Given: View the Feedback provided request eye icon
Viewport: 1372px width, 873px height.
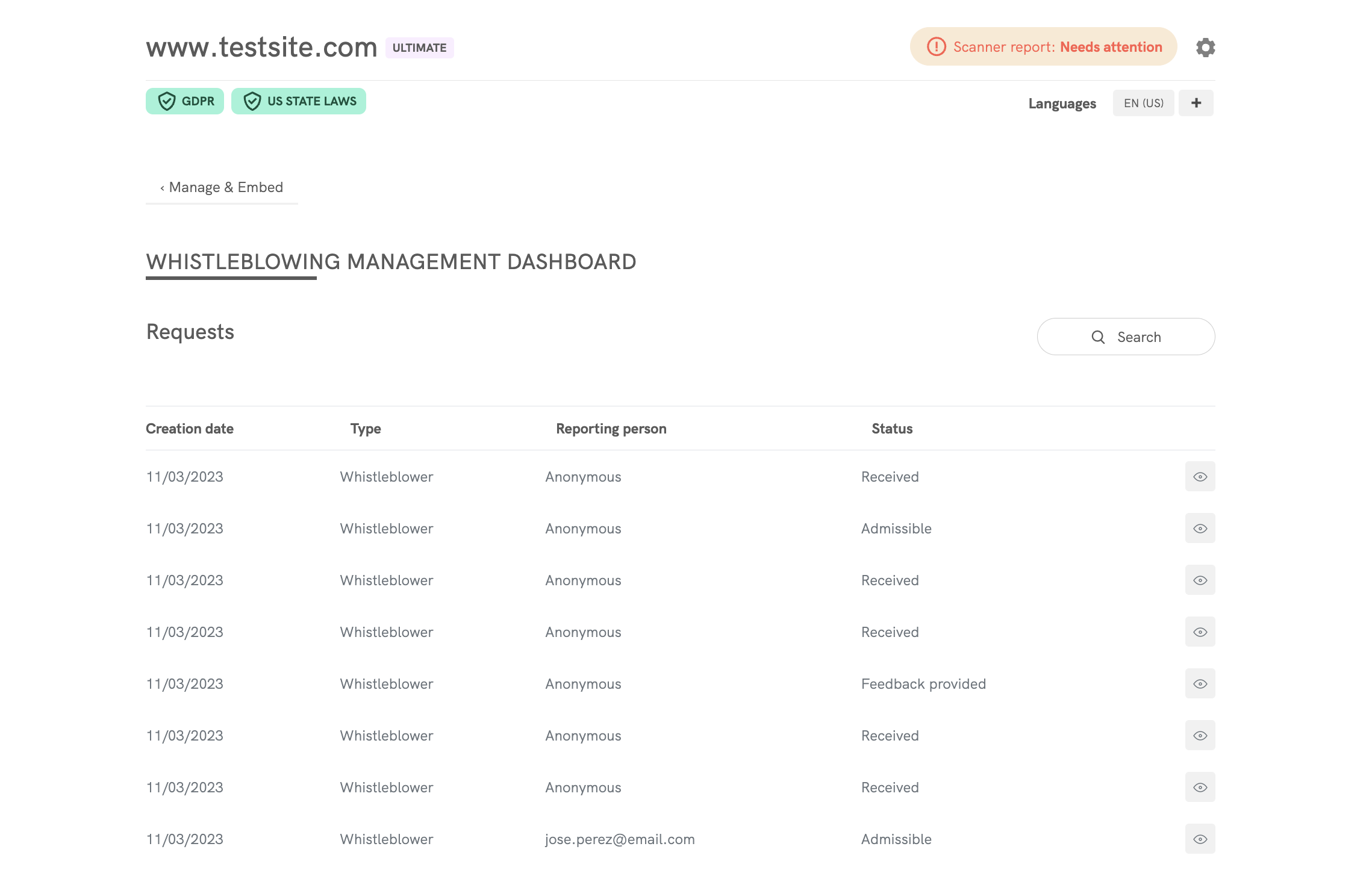Looking at the screenshot, I should pos(1200,684).
